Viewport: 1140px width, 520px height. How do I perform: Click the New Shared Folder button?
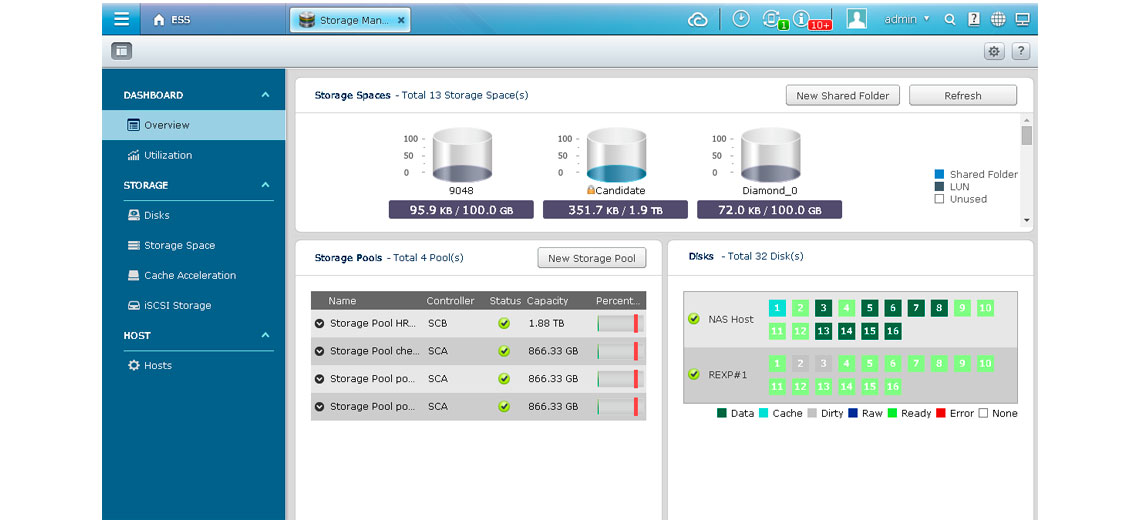[x=842, y=95]
